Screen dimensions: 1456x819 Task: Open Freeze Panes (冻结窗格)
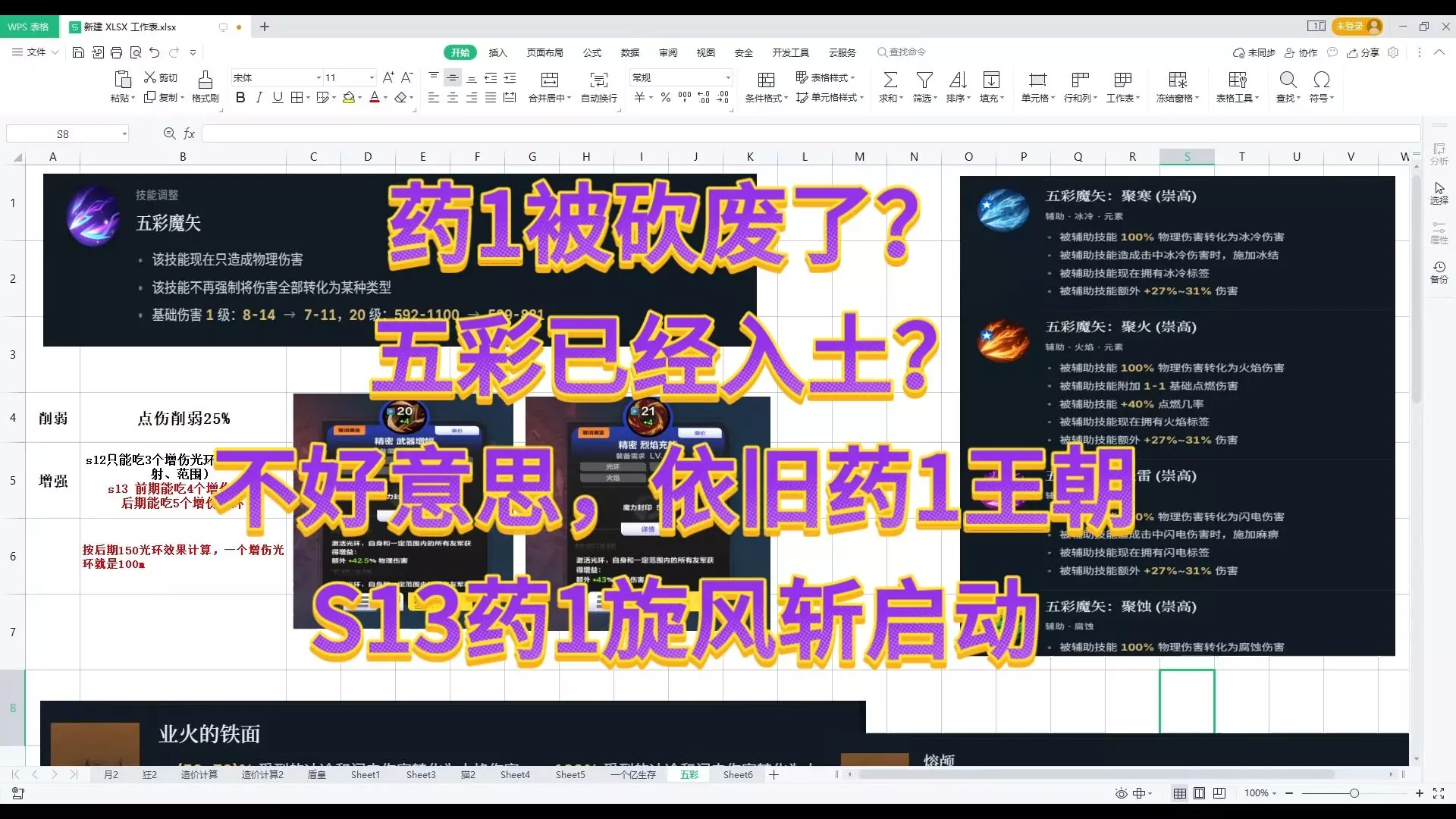coord(1177,86)
